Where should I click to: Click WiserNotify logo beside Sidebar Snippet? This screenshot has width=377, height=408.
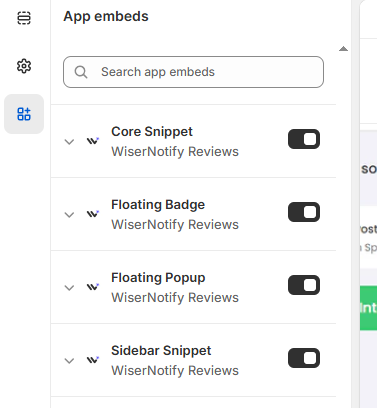click(93, 360)
